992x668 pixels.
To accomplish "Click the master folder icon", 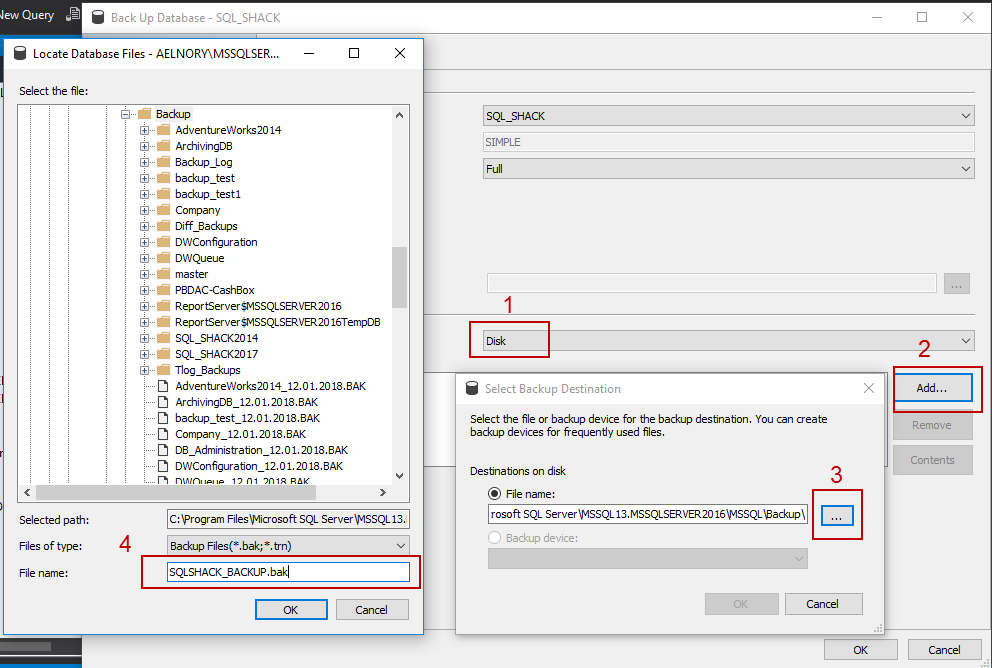I will tap(164, 274).
